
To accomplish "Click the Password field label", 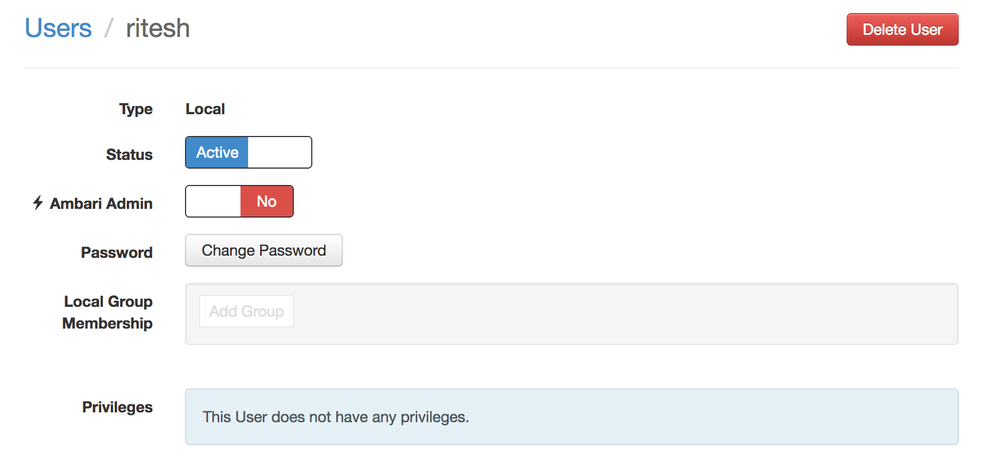I will pos(117,252).
